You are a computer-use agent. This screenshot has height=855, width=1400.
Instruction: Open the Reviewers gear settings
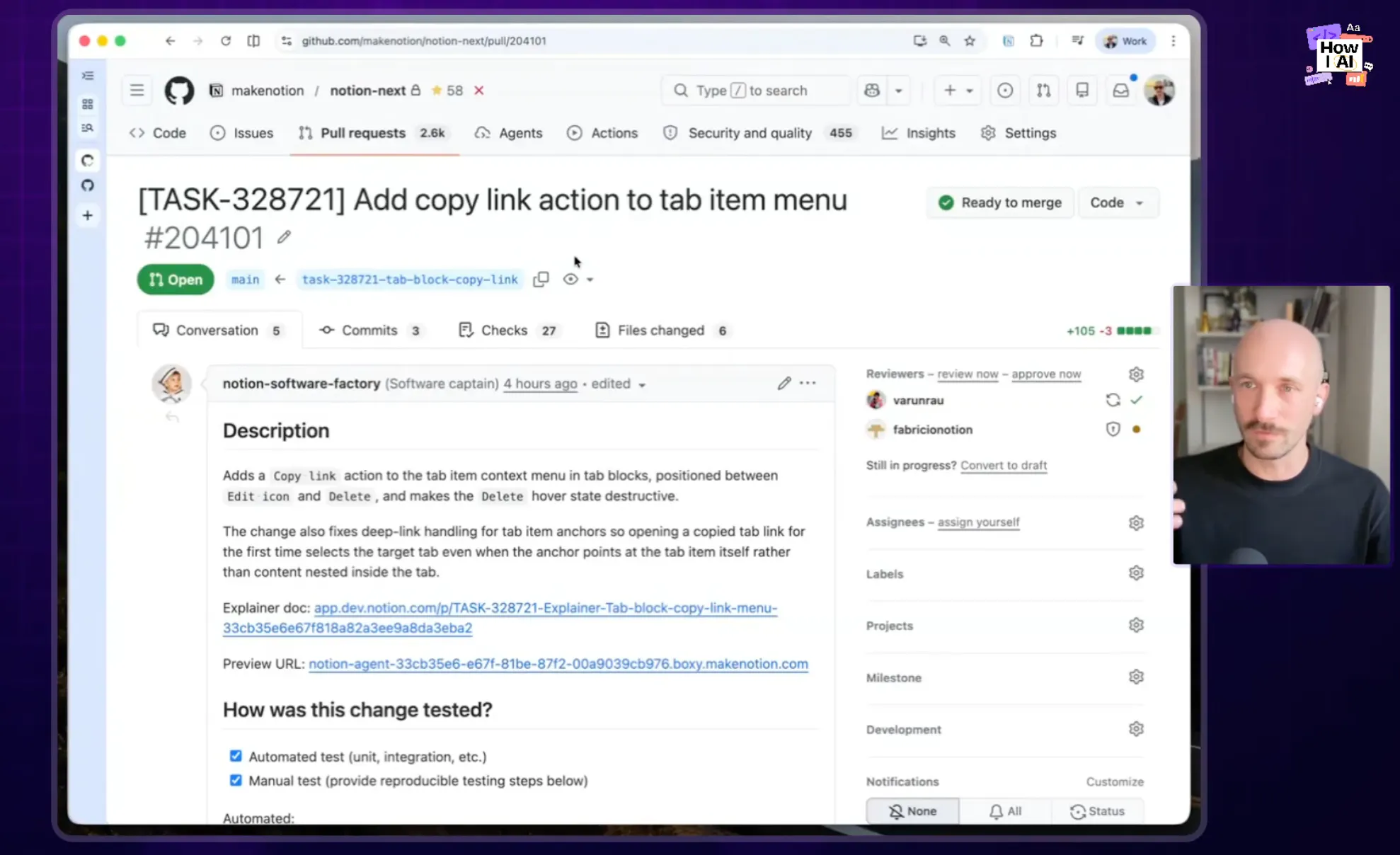[1136, 374]
